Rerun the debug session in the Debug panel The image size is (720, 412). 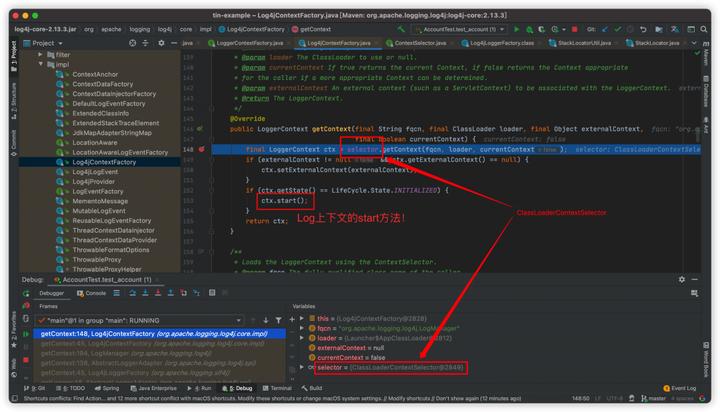point(26,293)
